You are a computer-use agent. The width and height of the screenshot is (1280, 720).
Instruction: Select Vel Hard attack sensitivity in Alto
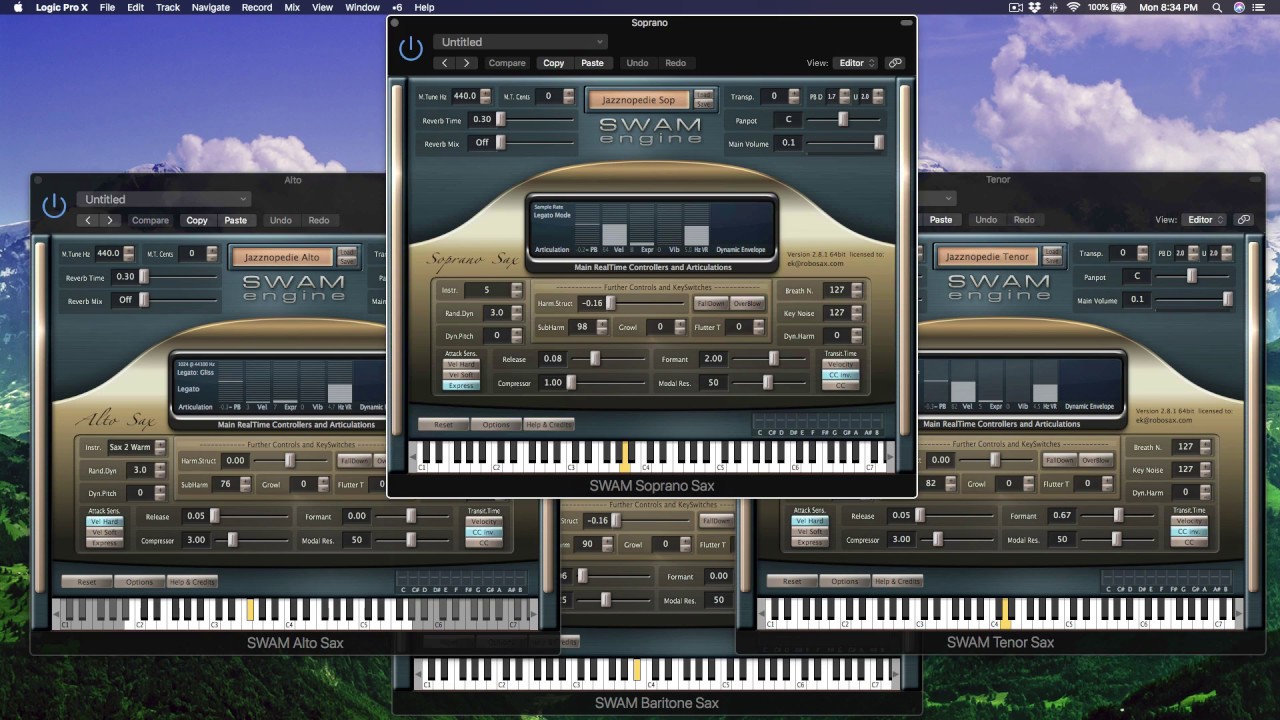click(106, 521)
